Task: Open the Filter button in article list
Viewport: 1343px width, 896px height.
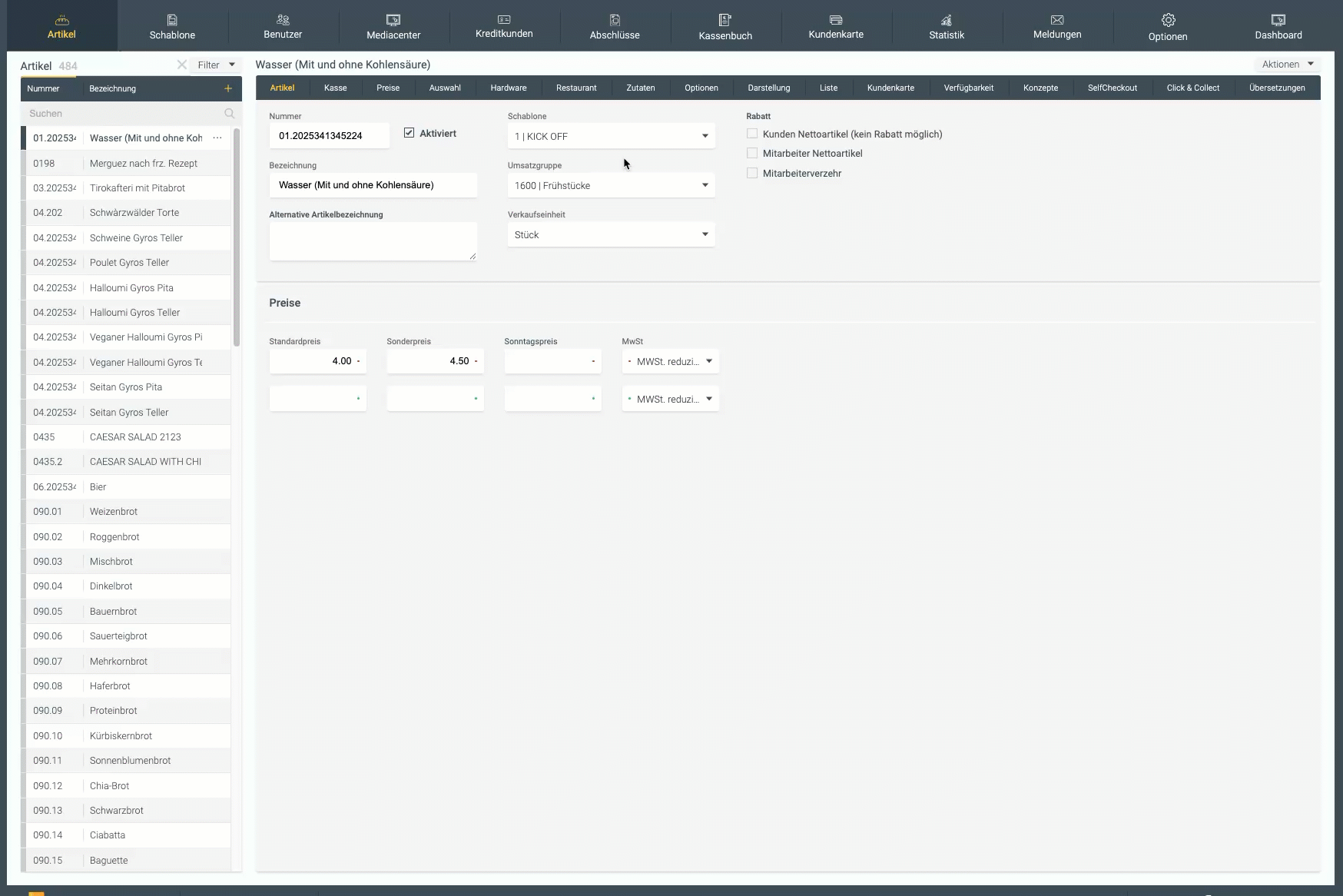Action: point(215,65)
